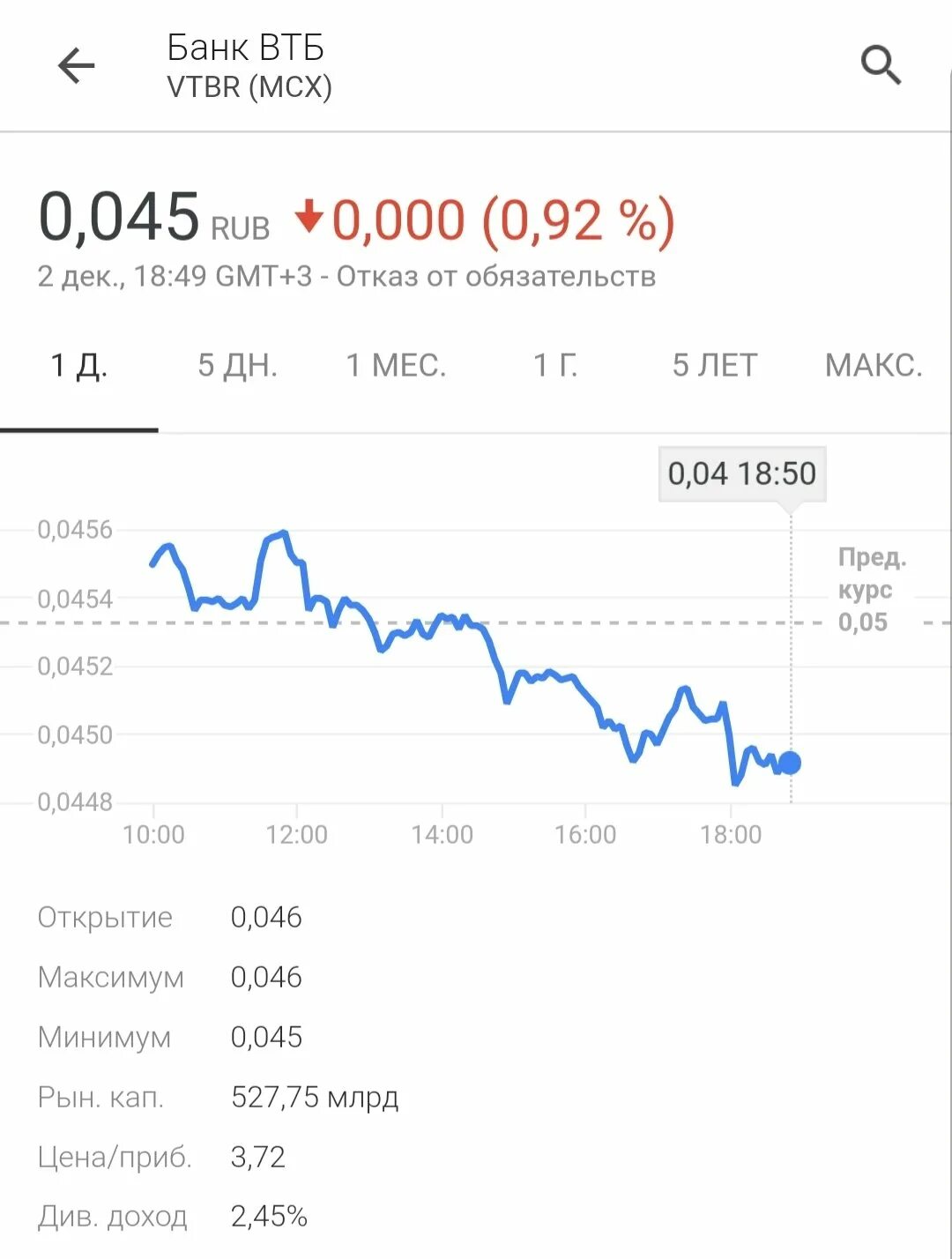This screenshot has height=1259, width=952.
Task: Tap the 0,04 18:50 chart tooltip
Action: click(742, 474)
